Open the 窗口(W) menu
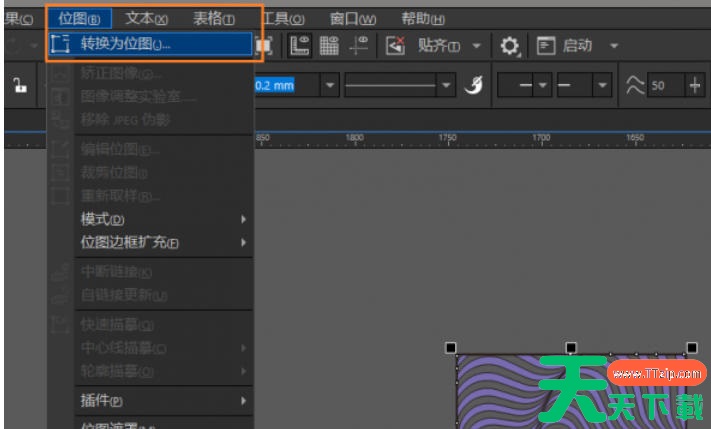 [x=353, y=19]
